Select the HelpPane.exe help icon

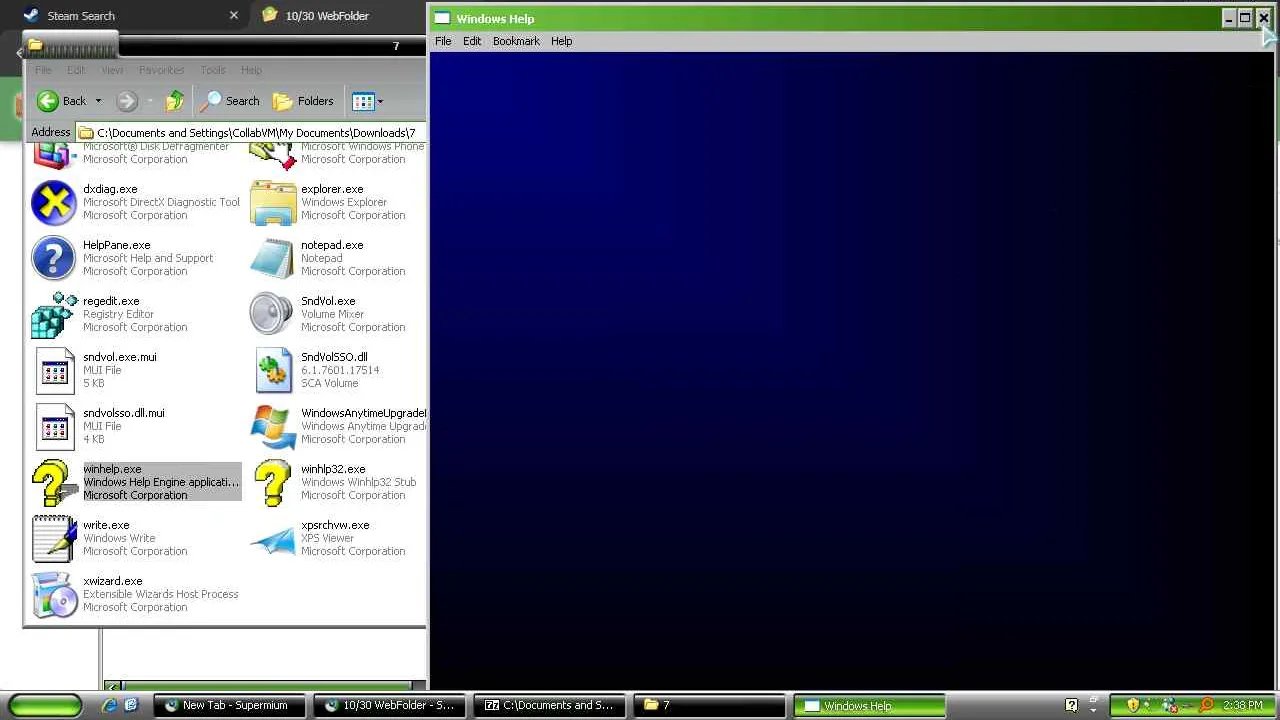click(x=54, y=258)
